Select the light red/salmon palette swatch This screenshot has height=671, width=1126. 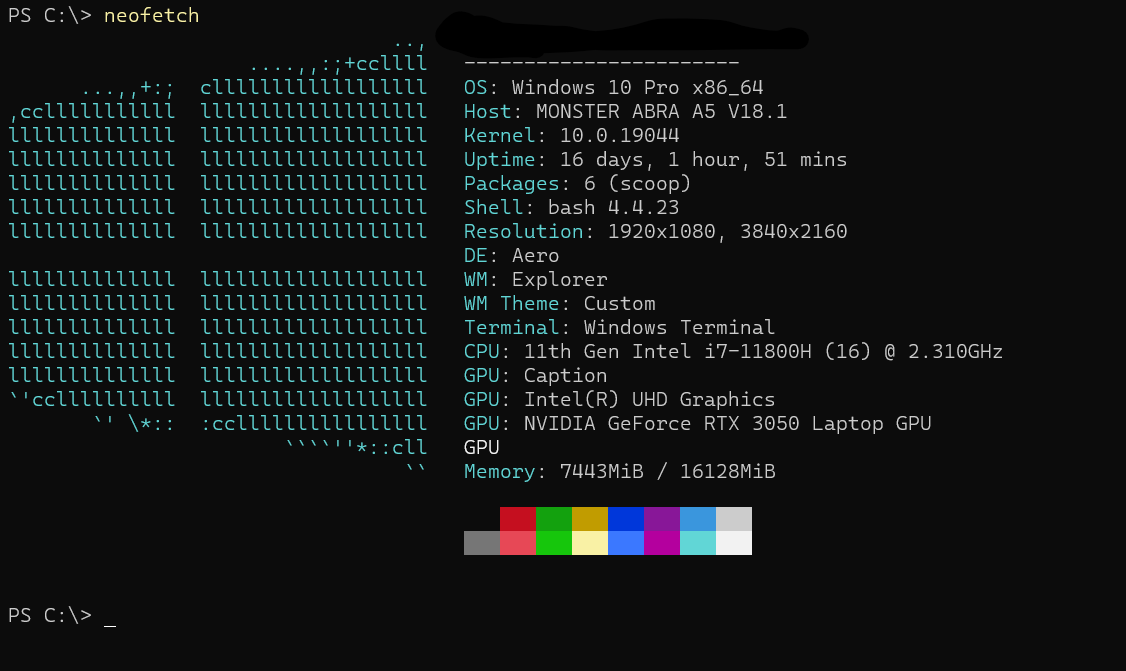pos(518,543)
